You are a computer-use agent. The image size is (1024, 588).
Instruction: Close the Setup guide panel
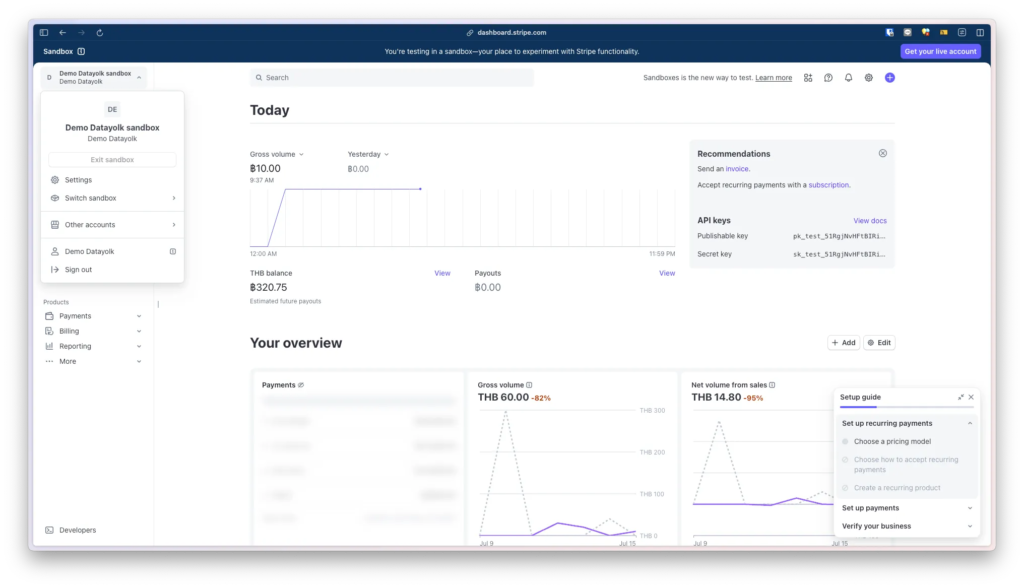point(971,397)
